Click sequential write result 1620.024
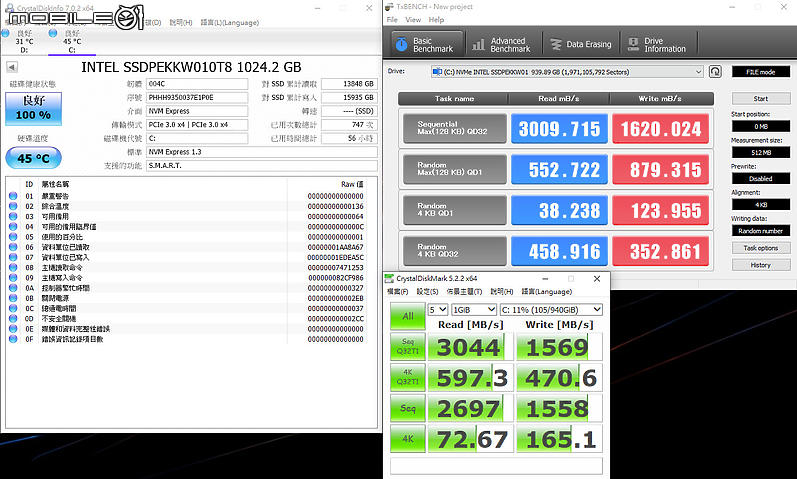 click(x=660, y=128)
